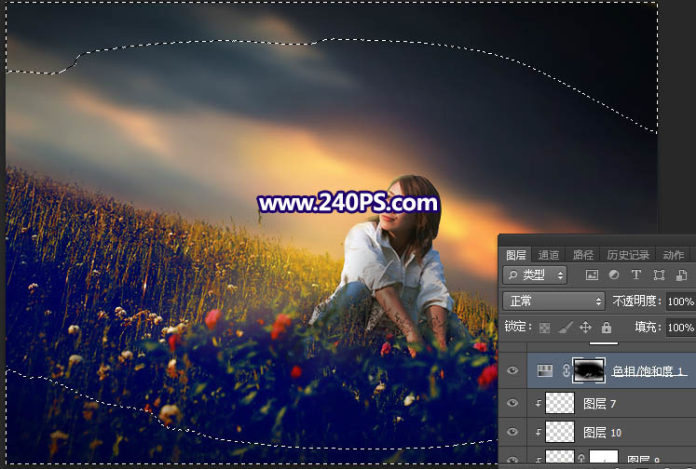Click the 填充 label
696x469 pixels.
click(648, 327)
